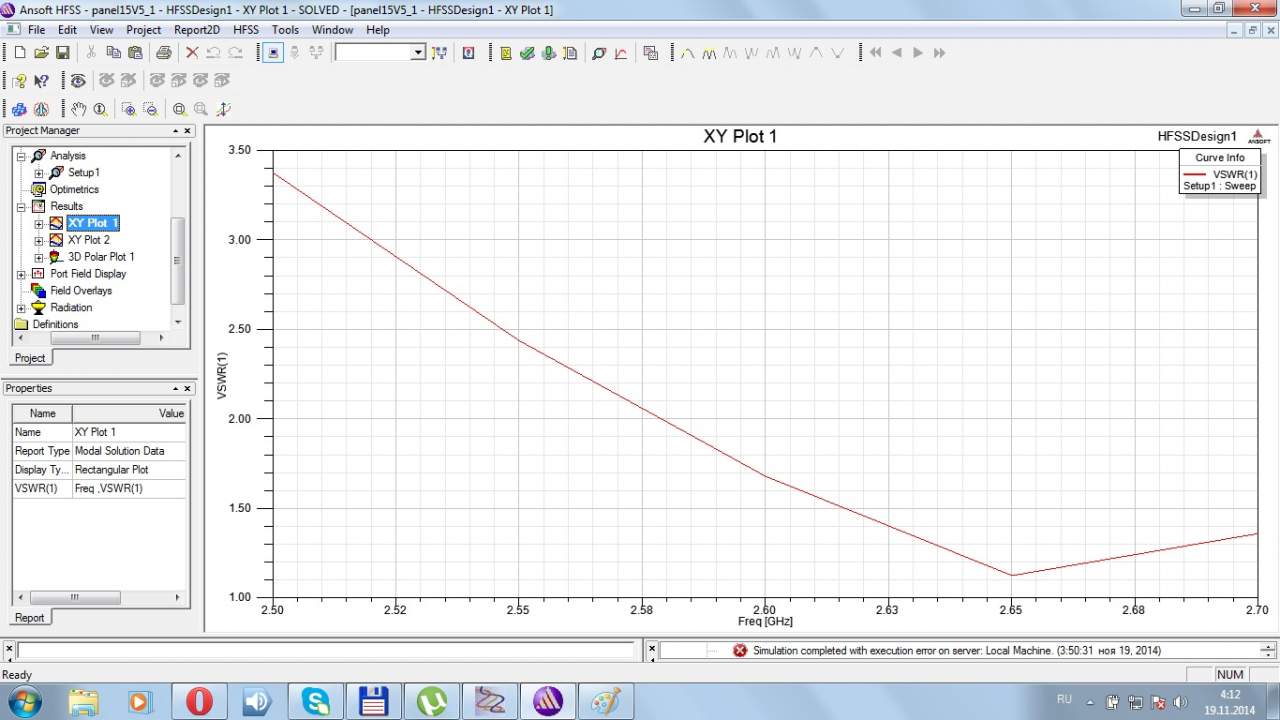
Task: Click the Properties panel horizontal scrollbar thumb
Action: tap(75, 598)
